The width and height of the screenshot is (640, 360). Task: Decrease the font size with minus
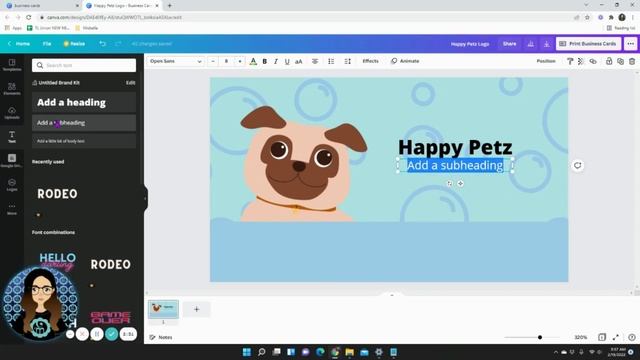pos(213,61)
